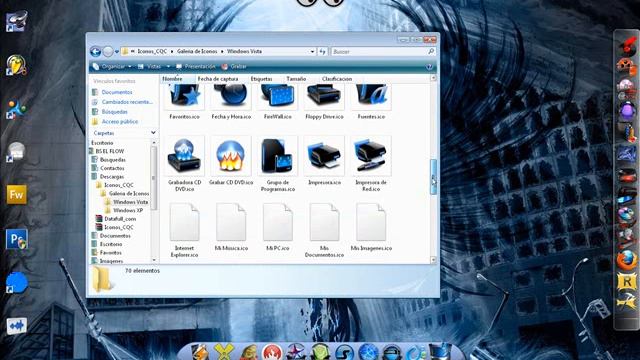Open the Explorer help question mark icon
640x360 pixels.
tap(429, 67)
